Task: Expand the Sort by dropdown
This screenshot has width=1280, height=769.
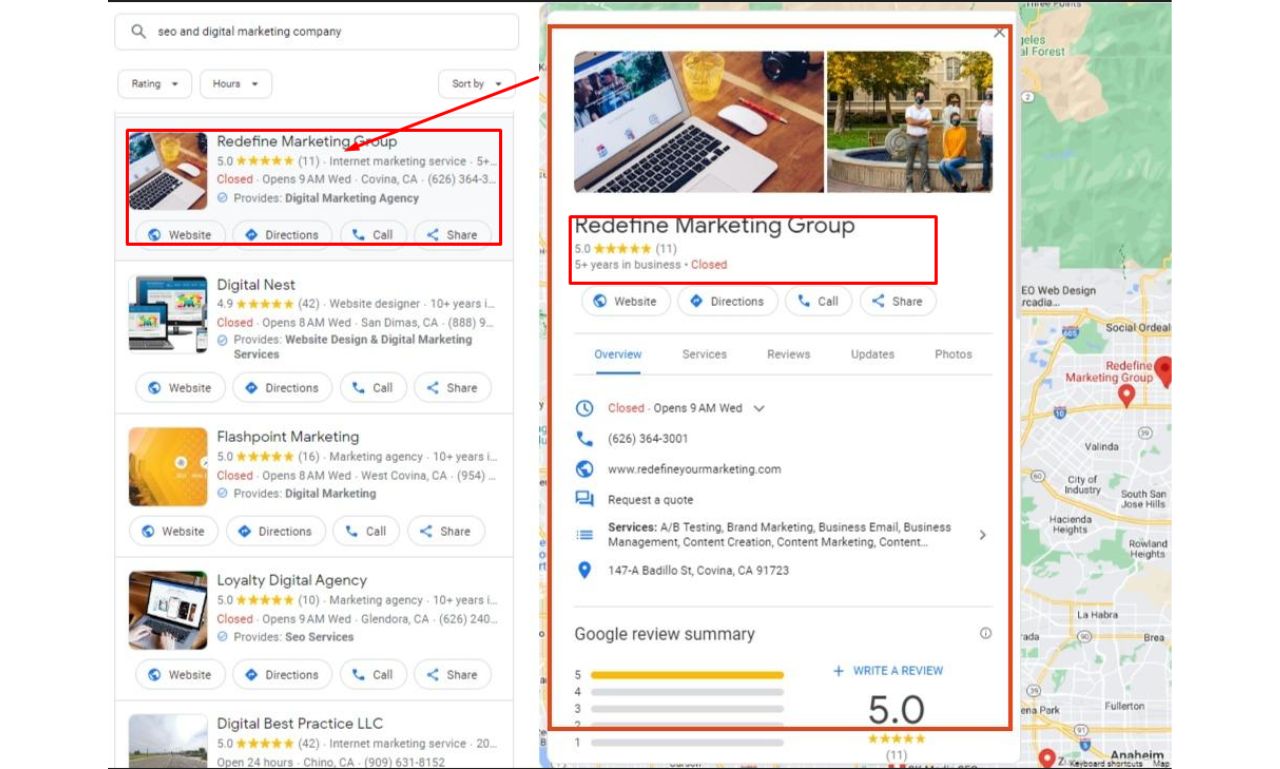Action: tap(476, 84)
